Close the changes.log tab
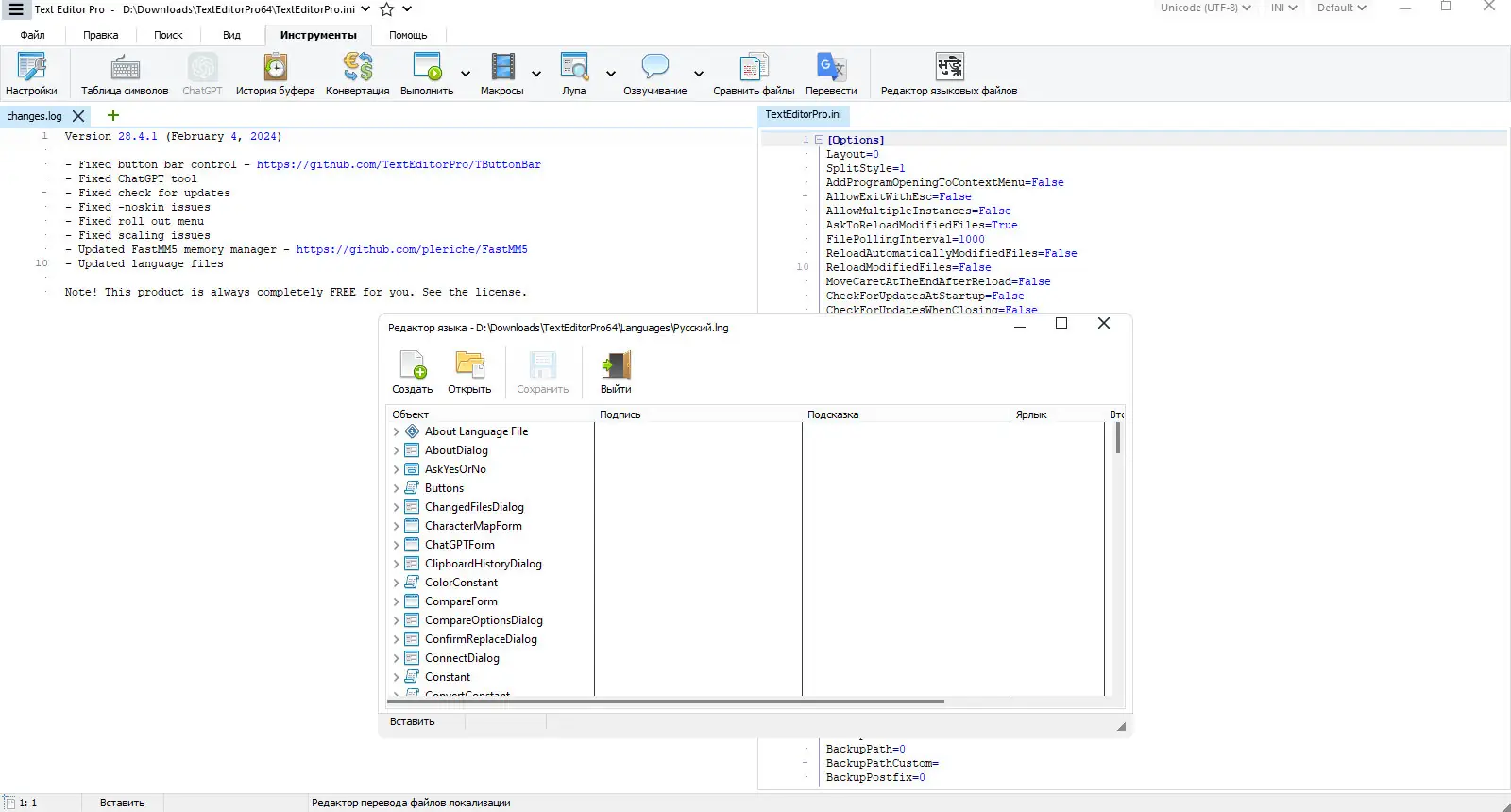Viewport: 1511px width, 812px height. click(78, 116)
